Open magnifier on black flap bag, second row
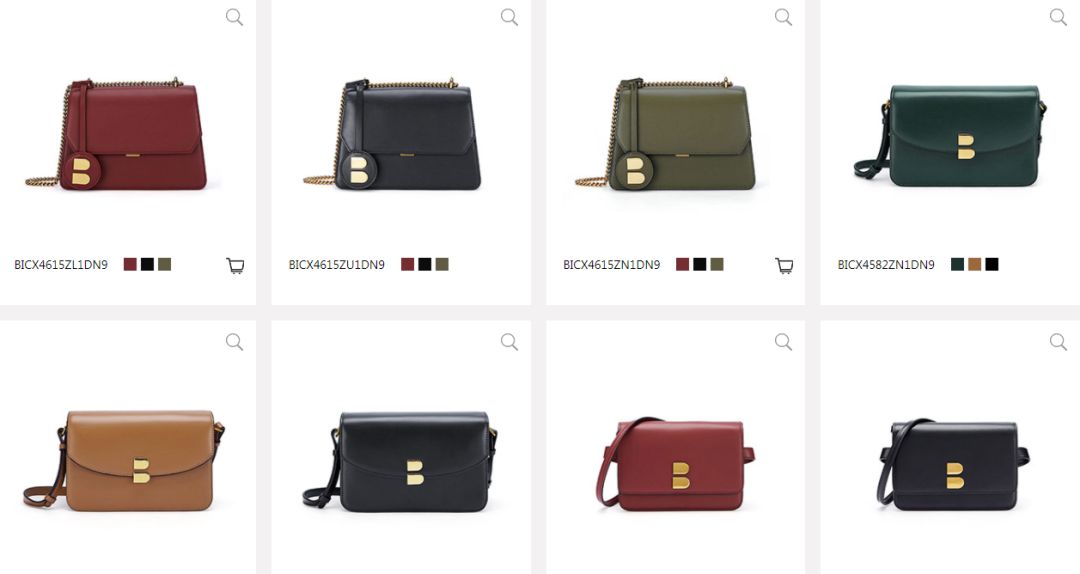The height and width of the screenshot is (574, 1080). click(x=509, y=342)
